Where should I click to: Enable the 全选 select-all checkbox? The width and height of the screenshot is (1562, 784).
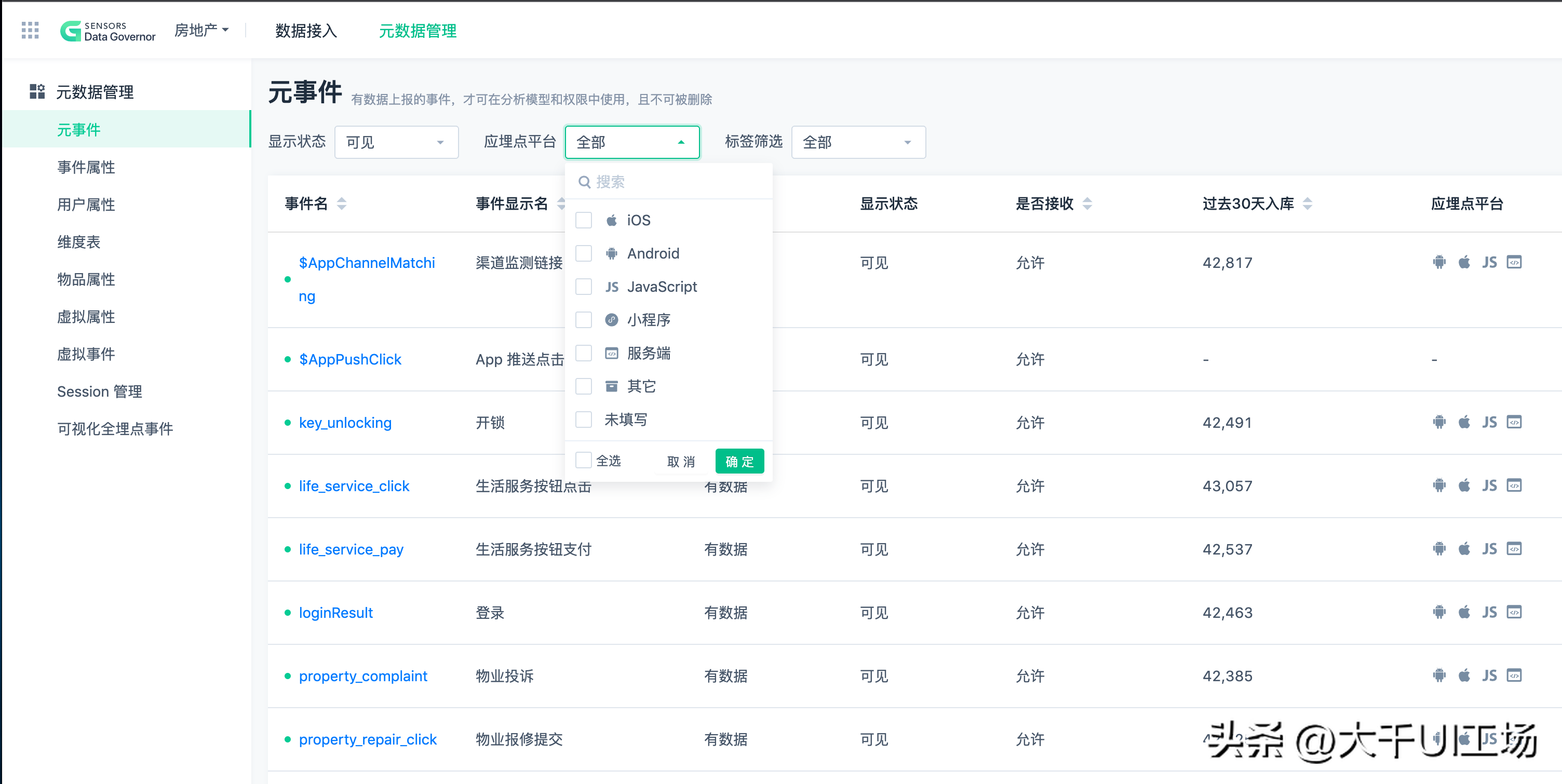[583, 460]
